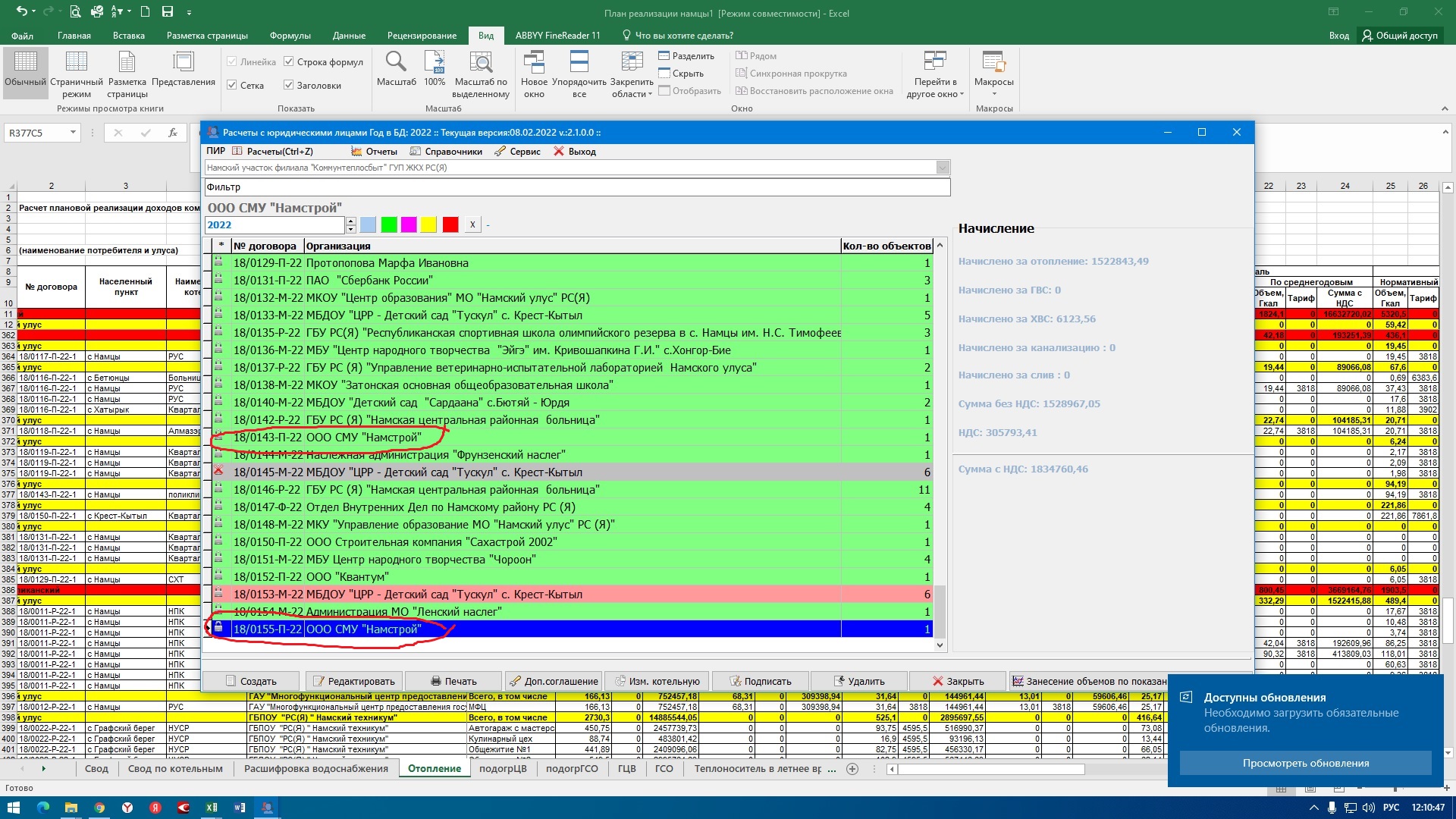Click the volume icon in system tray
The width and height of the screenshot is (1456, 819).
coord(1368,808)
